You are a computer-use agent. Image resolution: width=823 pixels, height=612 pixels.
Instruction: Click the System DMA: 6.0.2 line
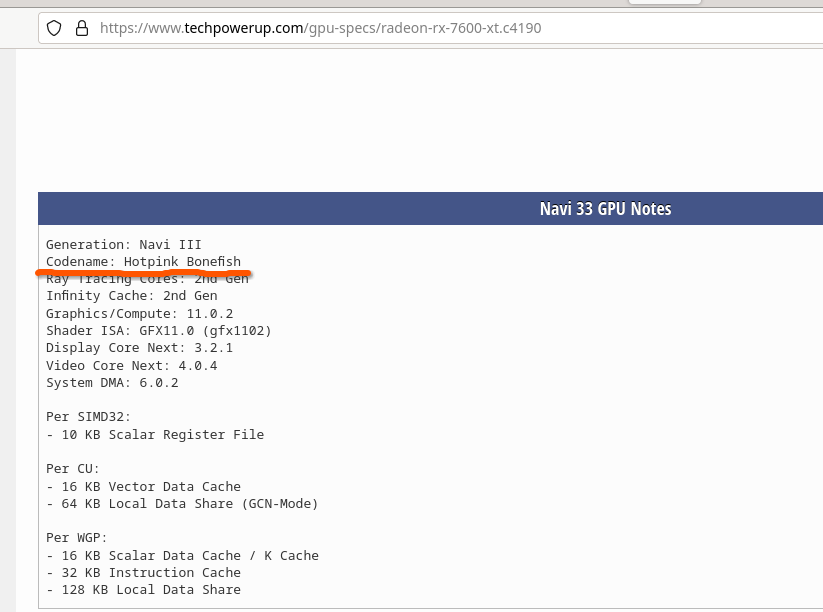(112, 382)
